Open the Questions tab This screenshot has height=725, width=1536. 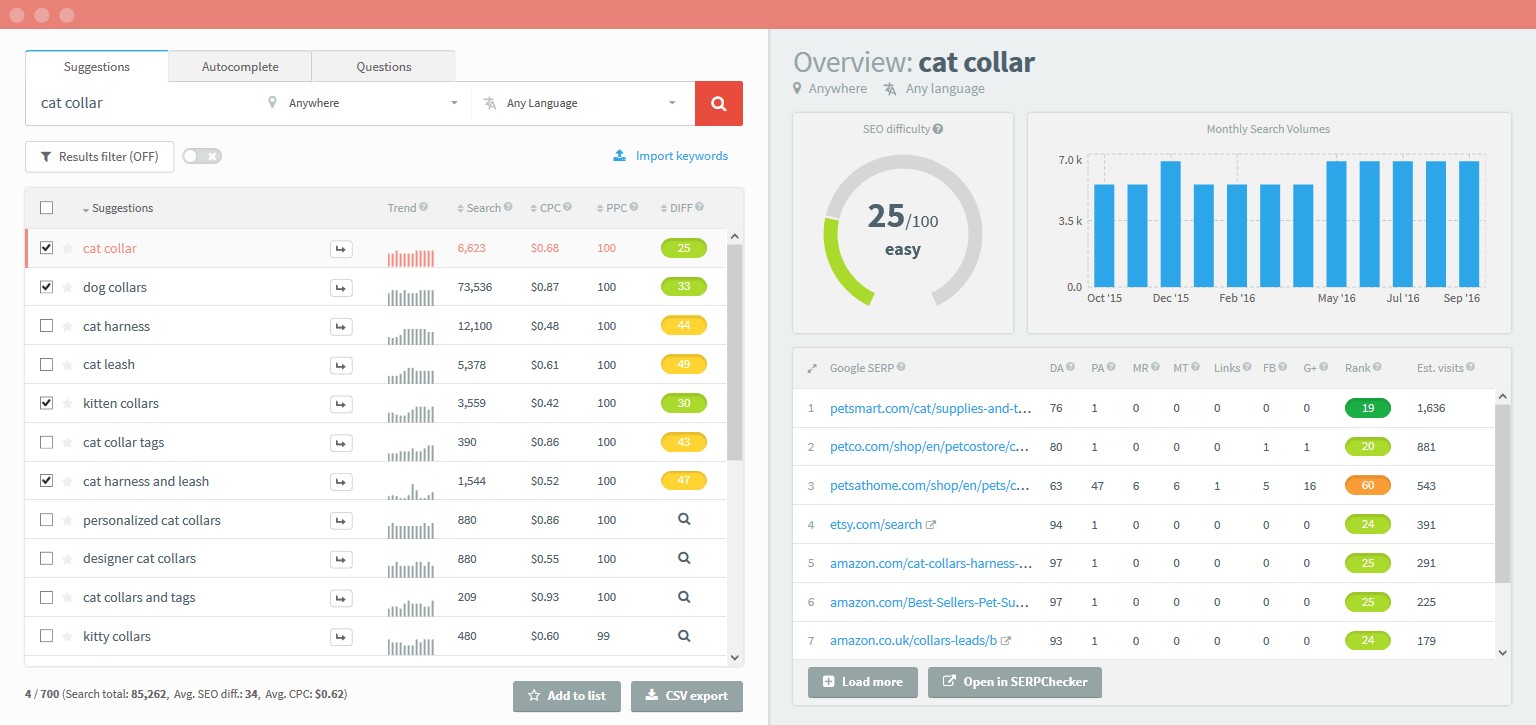383,66
